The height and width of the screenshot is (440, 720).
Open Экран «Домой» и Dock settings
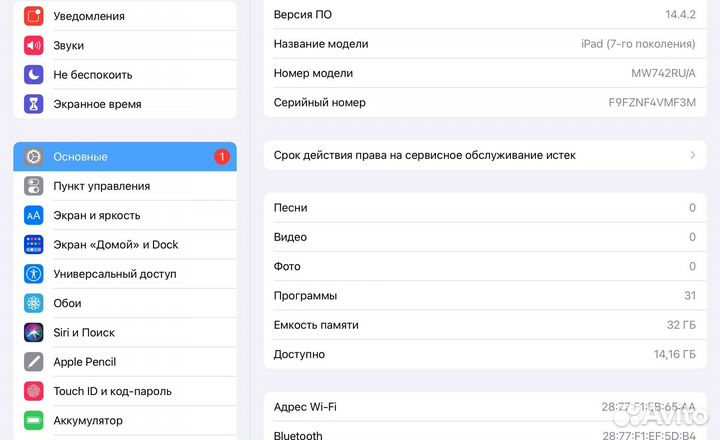tap(125, 245)
